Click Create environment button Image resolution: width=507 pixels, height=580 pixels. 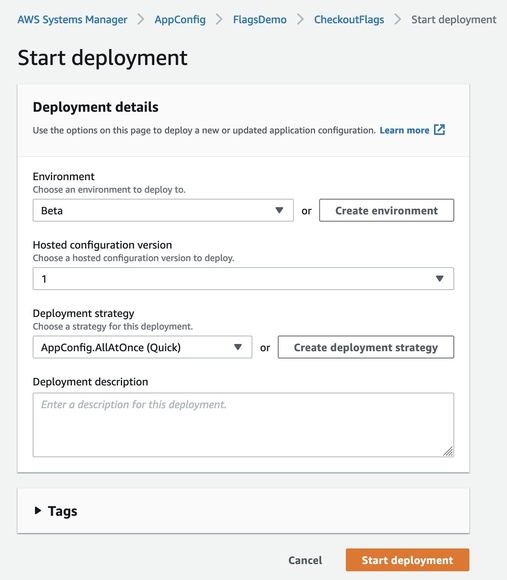pos(386,210)
